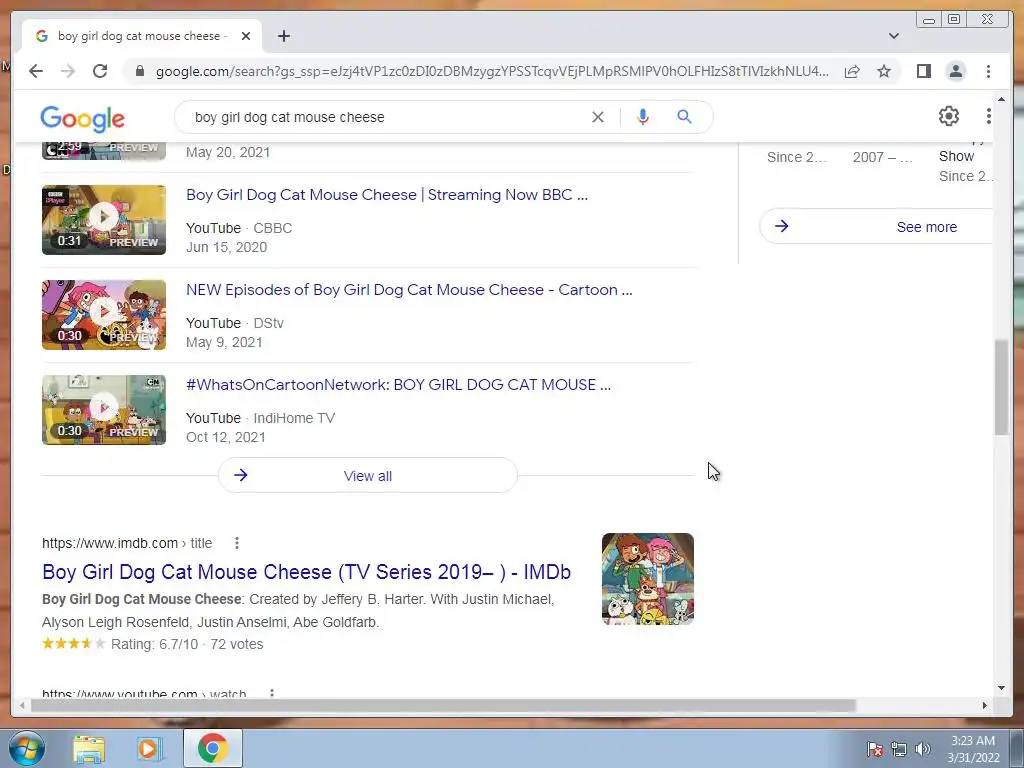Click the IMDb result show image
The height and width of the screenshot is (768, 1024).
tap(647, 579)
